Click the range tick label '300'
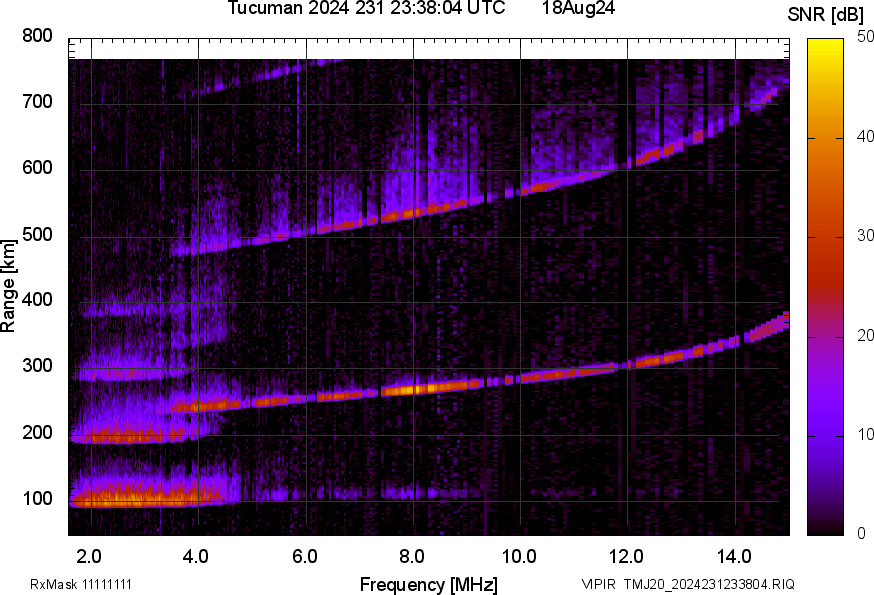This screenshot has width=874, height=595. coord(37,366)
